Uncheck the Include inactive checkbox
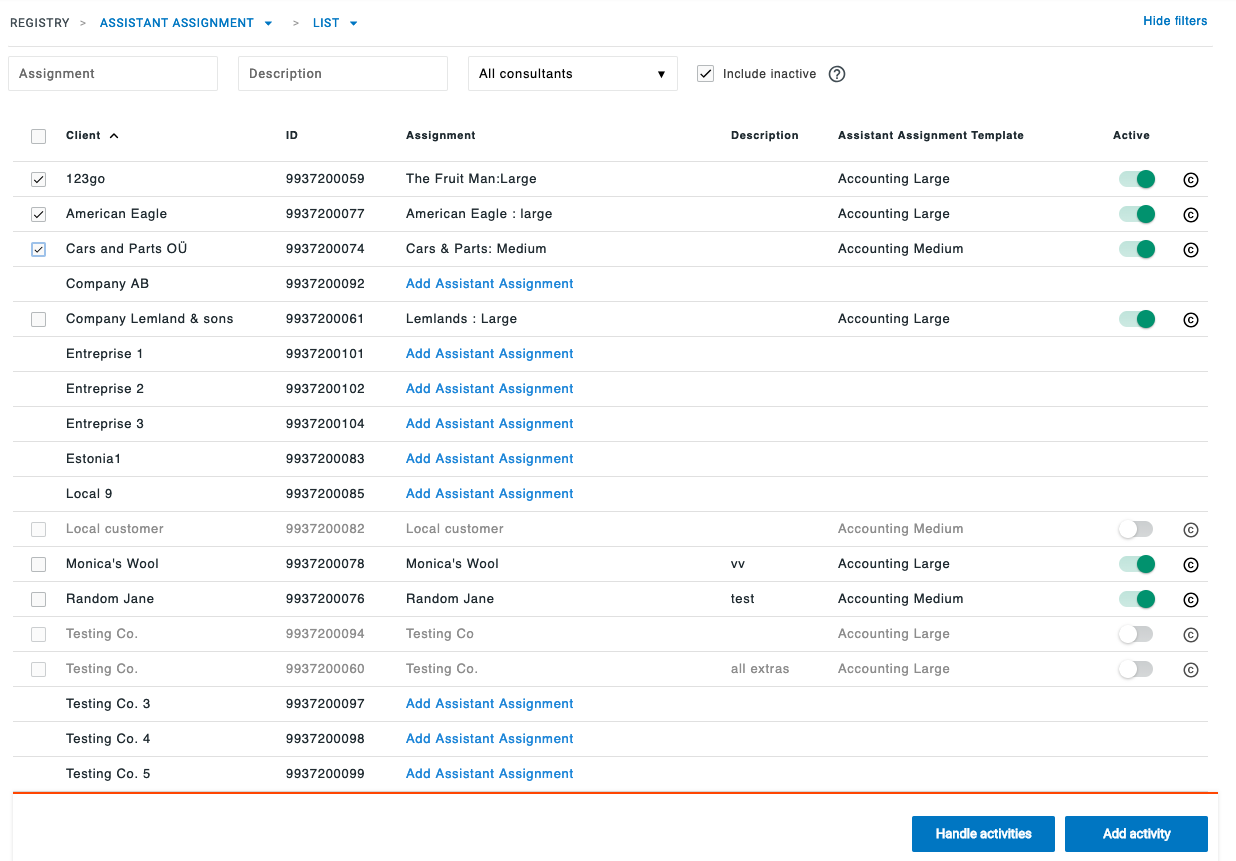This screenshot has width=1236, height=861. (x=706, y=74)
